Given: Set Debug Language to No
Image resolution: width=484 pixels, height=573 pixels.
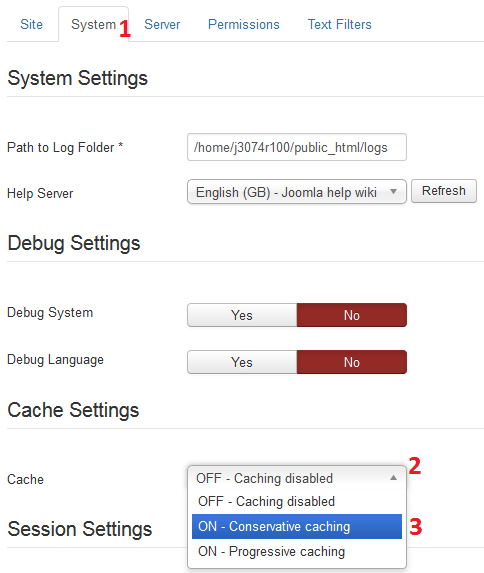Looking at the screenshot, I should pyautogui.click(x=352, y=362).
